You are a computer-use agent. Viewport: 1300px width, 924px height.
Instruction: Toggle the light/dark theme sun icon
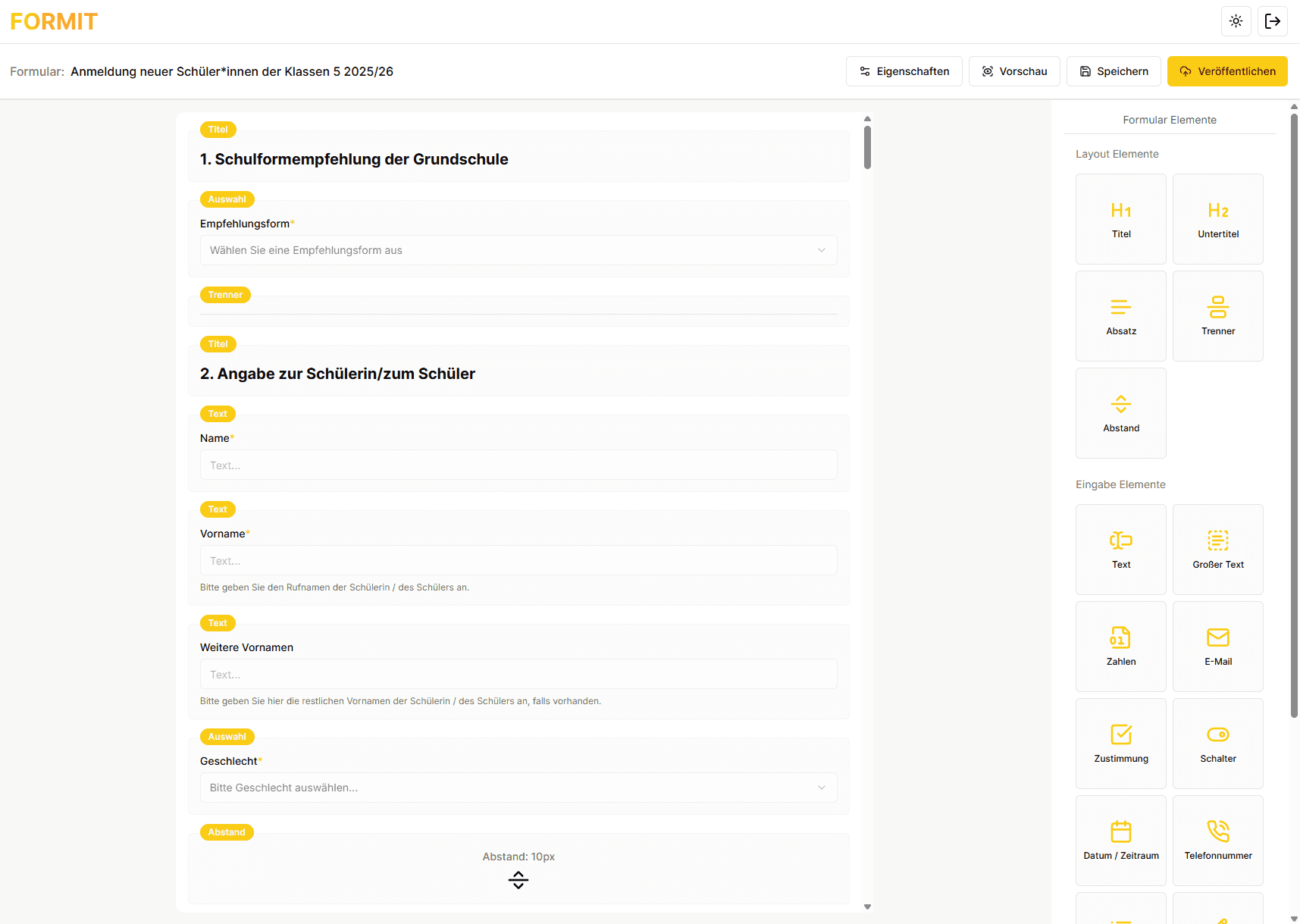pos(1236,21)
